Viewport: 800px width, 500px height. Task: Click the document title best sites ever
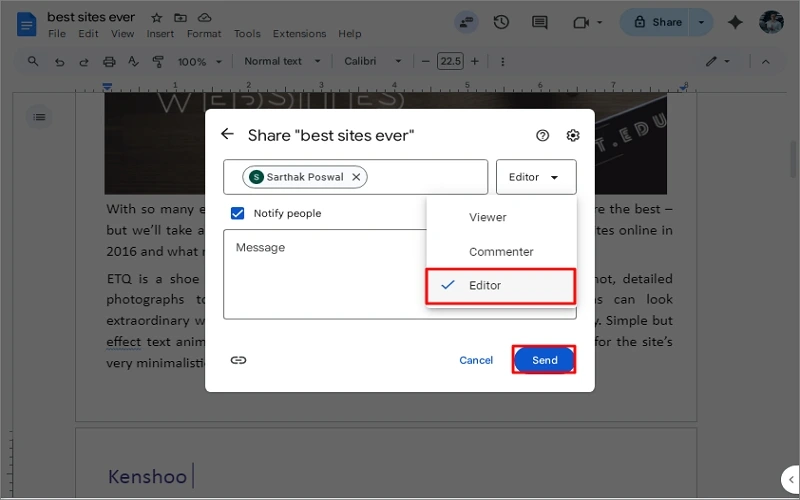click(91, 17)
